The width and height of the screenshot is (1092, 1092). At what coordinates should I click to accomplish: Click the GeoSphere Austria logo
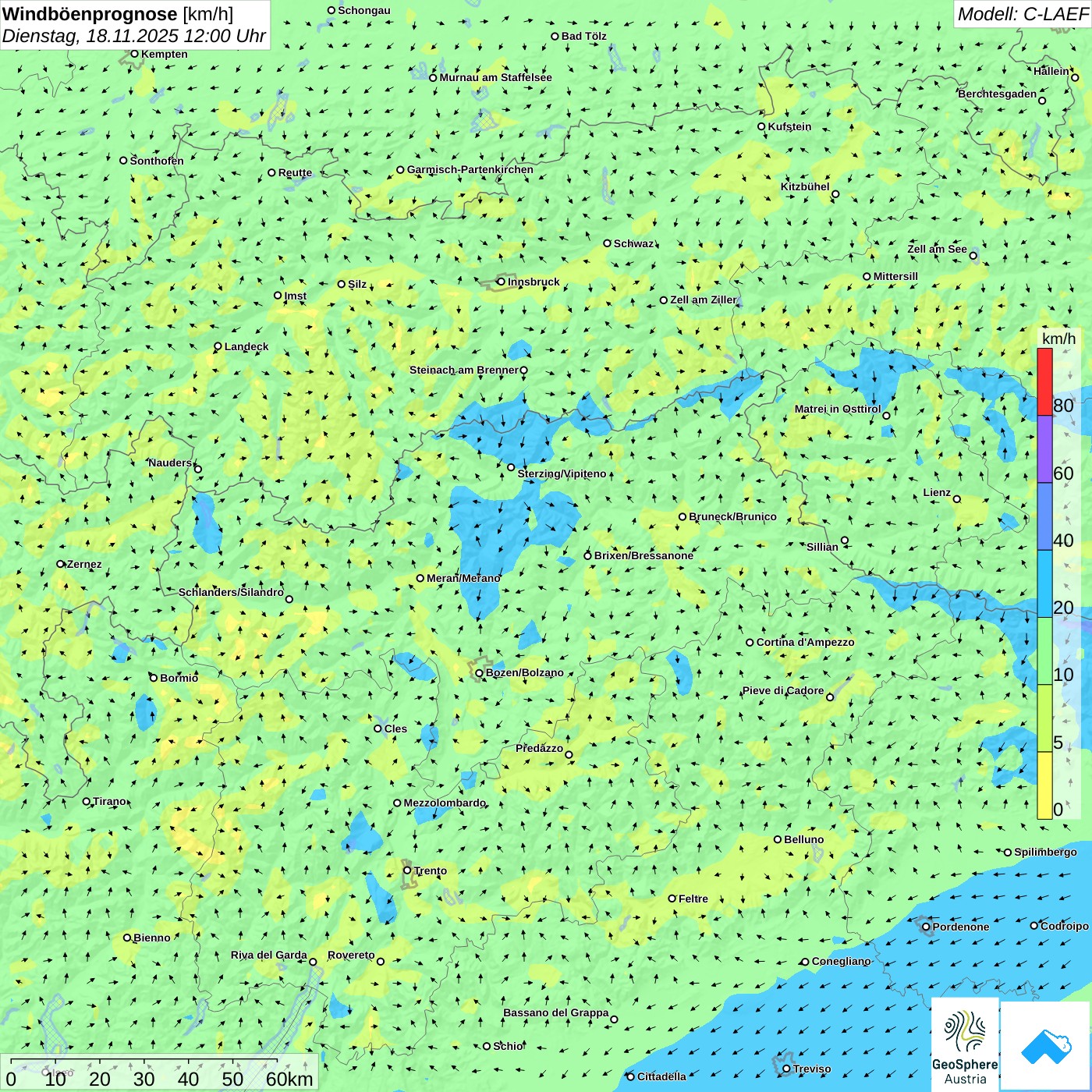(965, 1044)
